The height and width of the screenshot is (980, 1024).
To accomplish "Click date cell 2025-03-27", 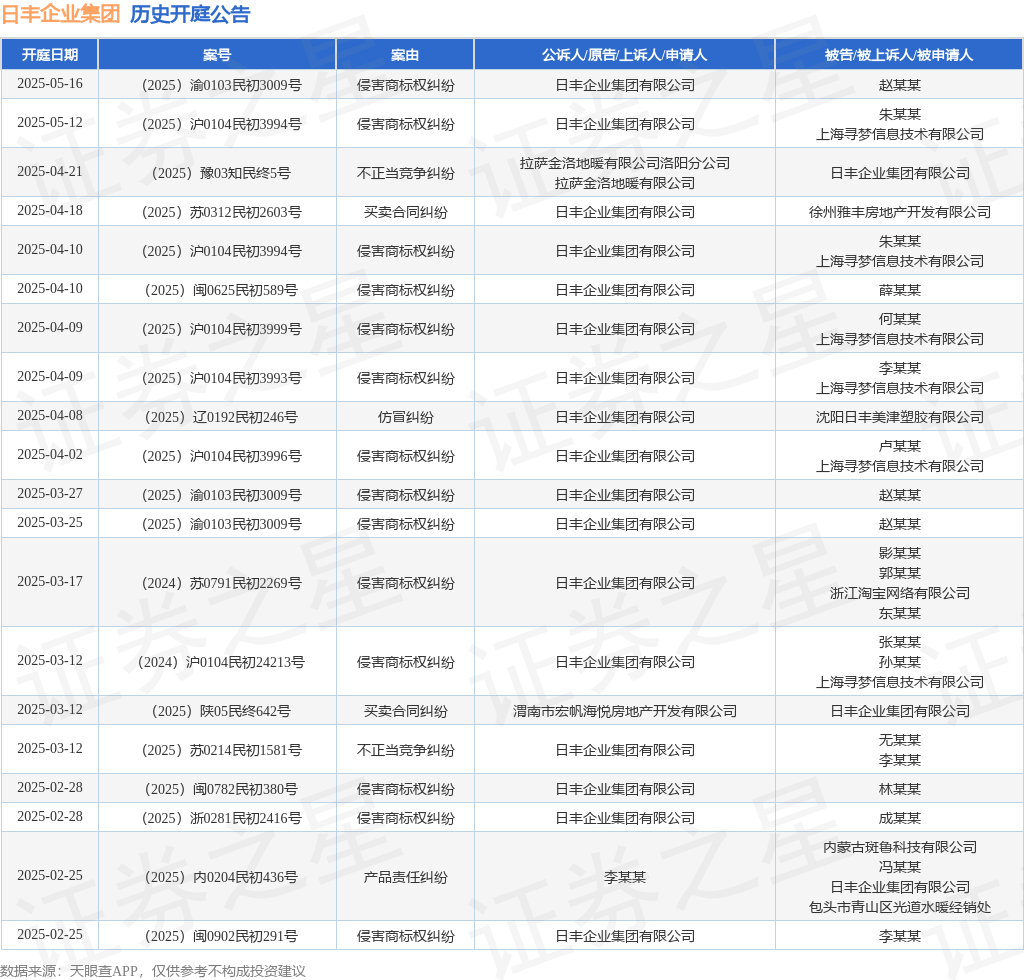I will 50,494.
